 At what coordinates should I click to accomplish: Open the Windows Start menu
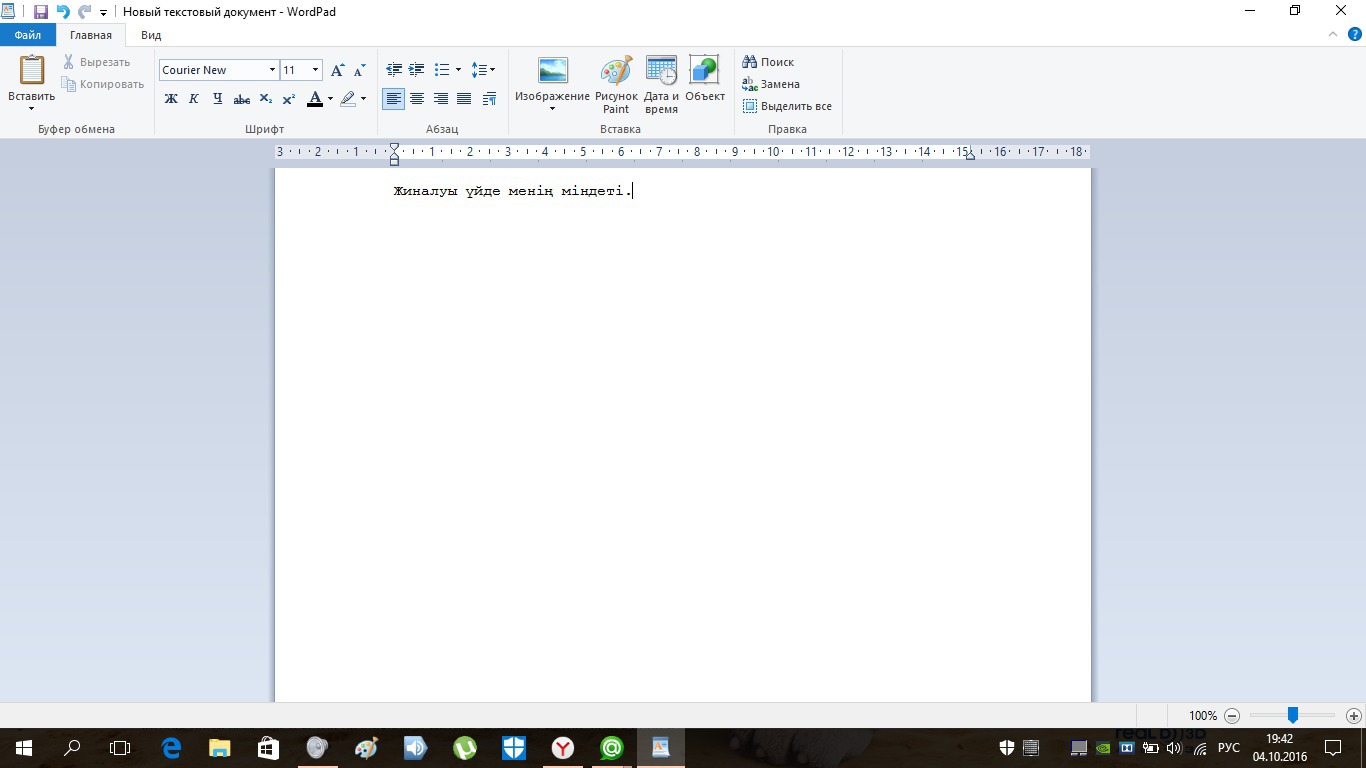24,747
